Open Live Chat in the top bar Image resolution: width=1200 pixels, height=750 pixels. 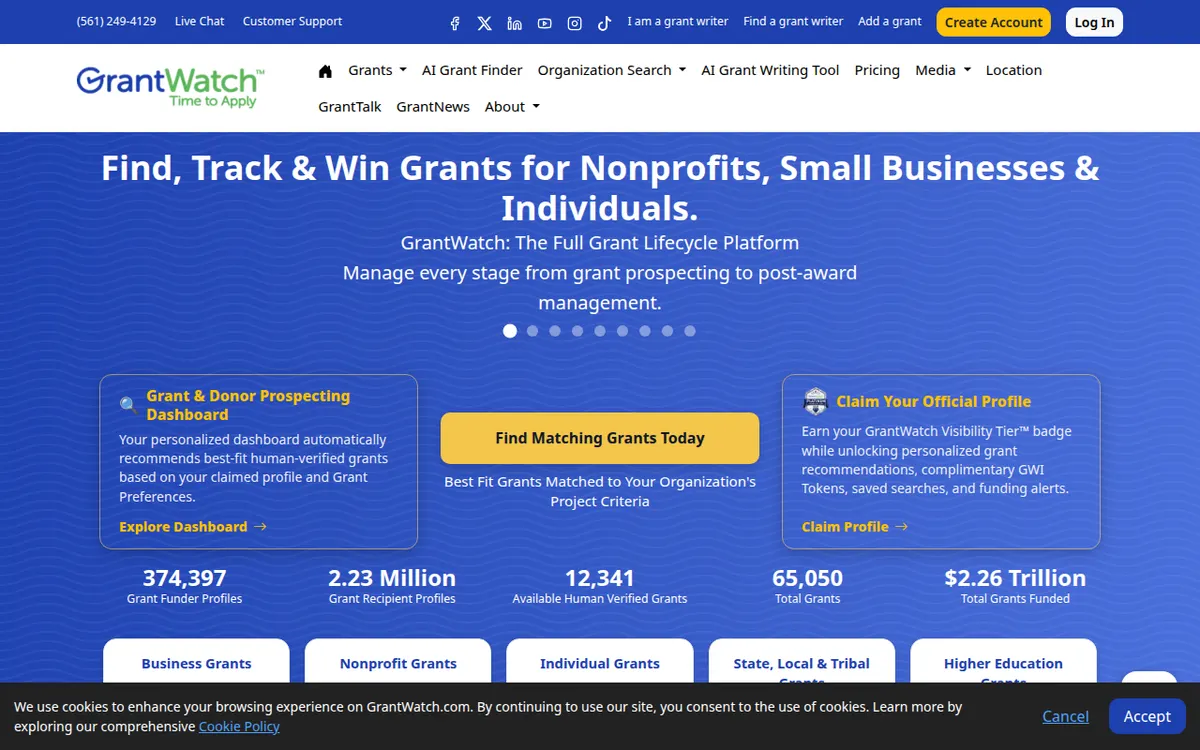(200, 21)
